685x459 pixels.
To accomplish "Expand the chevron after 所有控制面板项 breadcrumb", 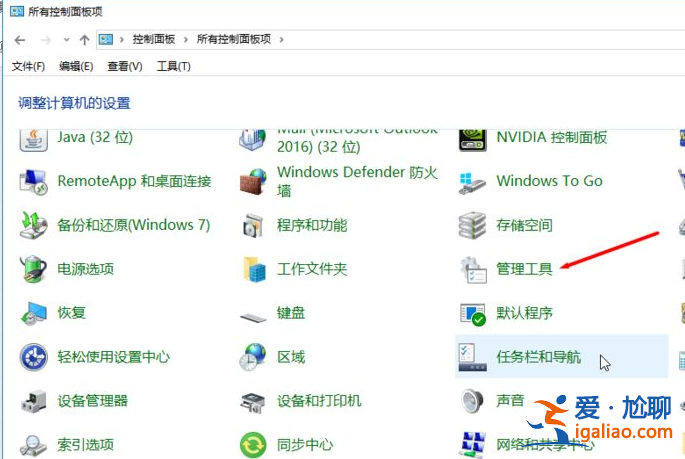I will 281,40.
